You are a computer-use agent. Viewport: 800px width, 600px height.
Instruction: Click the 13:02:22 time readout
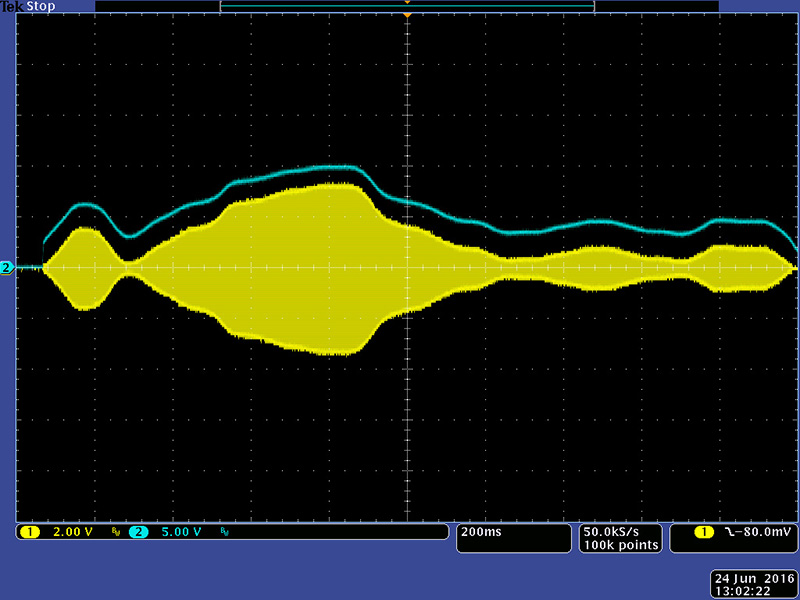point(741,591)
